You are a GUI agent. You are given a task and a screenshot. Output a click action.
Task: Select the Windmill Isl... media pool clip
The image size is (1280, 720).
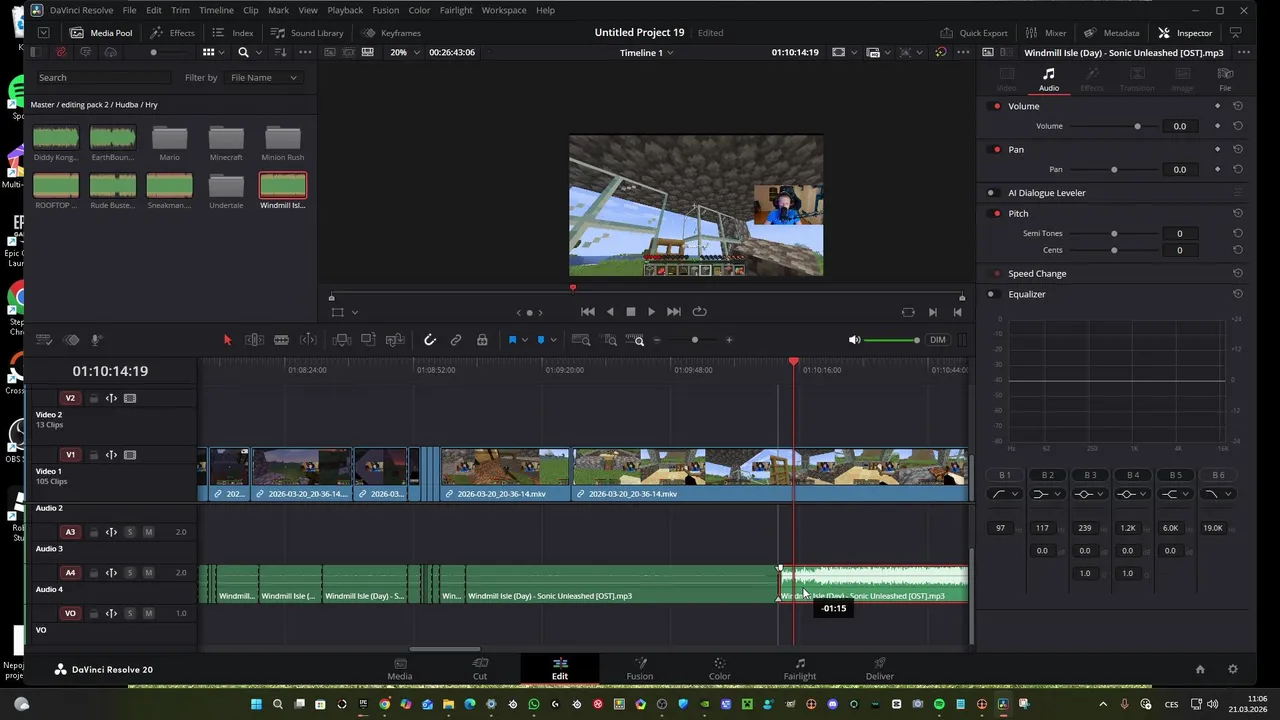click(283, 191)
